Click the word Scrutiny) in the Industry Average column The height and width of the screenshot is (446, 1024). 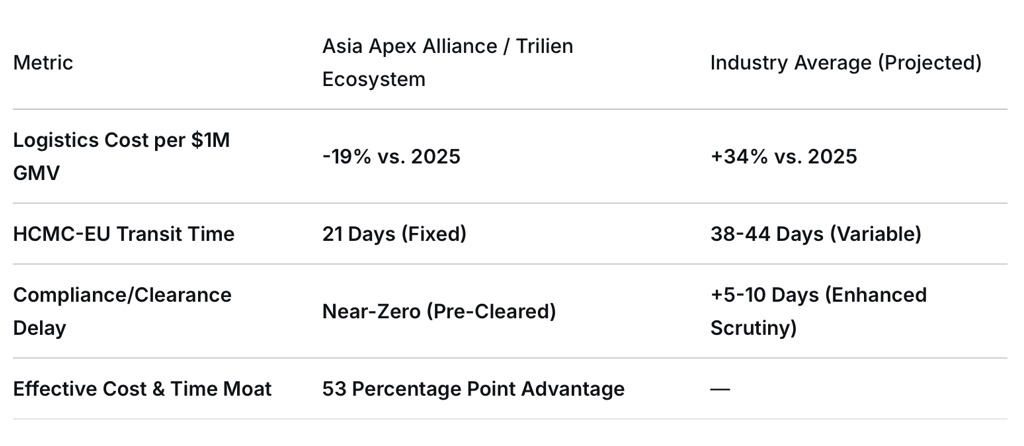tap(753, 328)
